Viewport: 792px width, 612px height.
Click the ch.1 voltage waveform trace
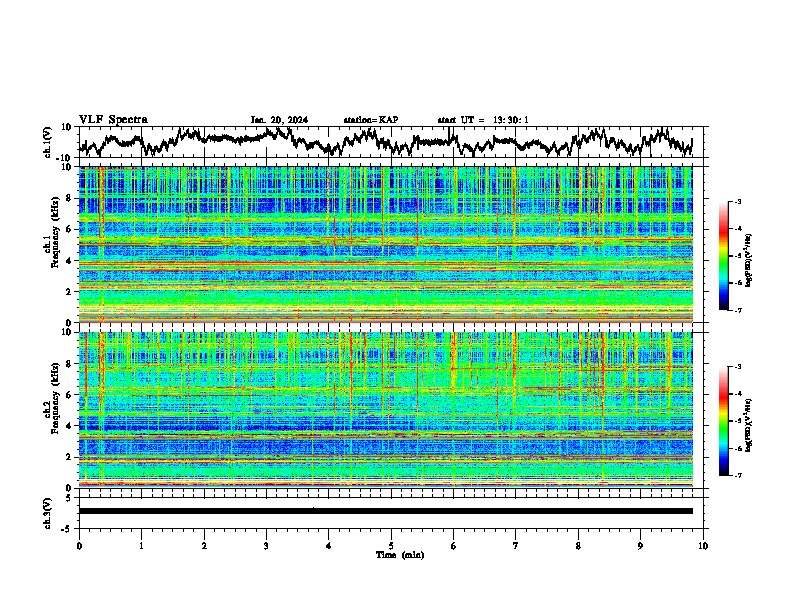(385, 141)
